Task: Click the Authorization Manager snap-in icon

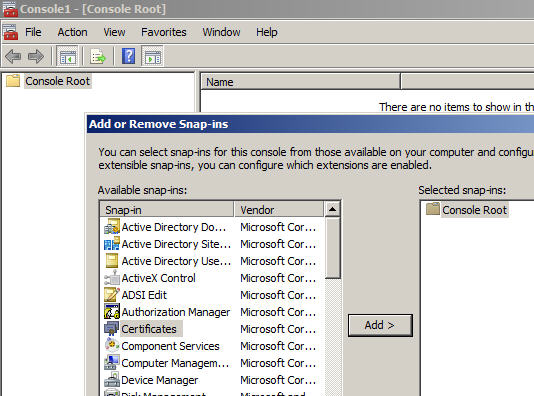Action: [x=112, y=312]
